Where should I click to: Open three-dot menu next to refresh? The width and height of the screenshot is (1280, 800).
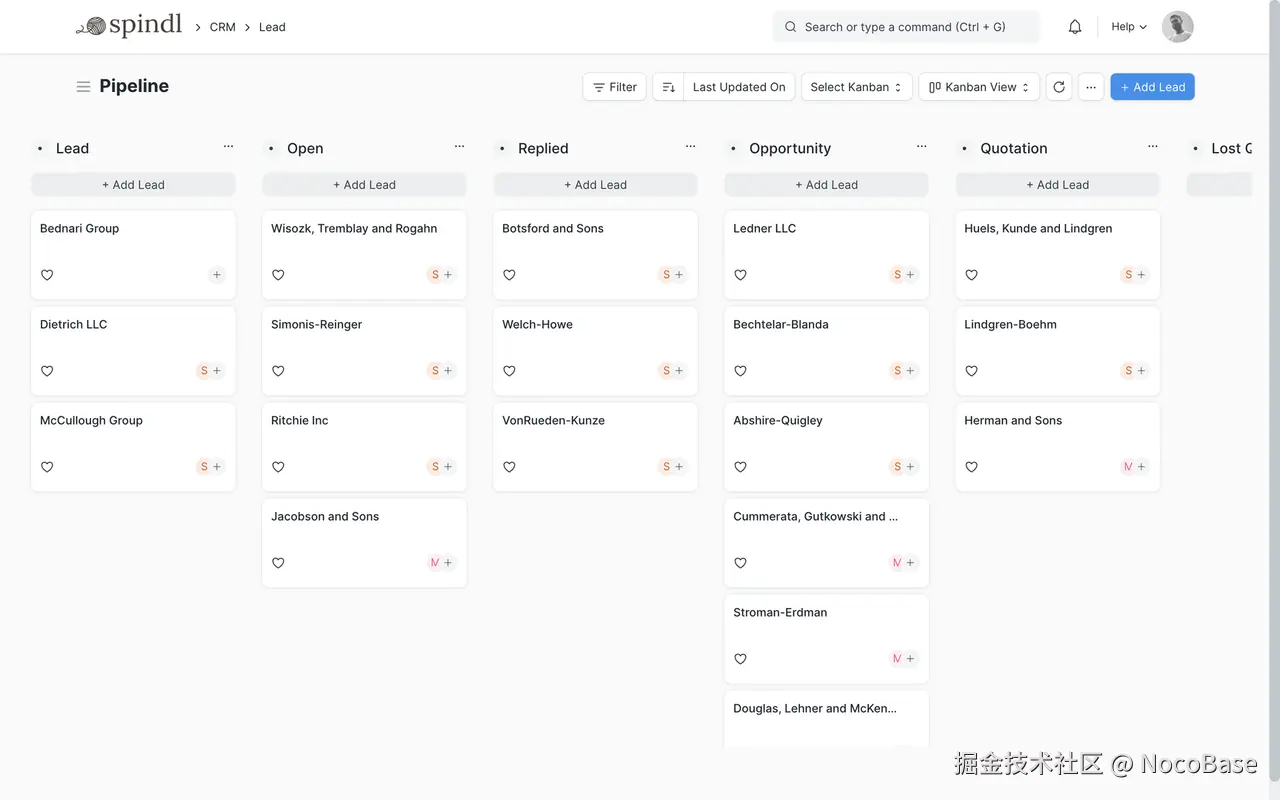pos(1091,87)
